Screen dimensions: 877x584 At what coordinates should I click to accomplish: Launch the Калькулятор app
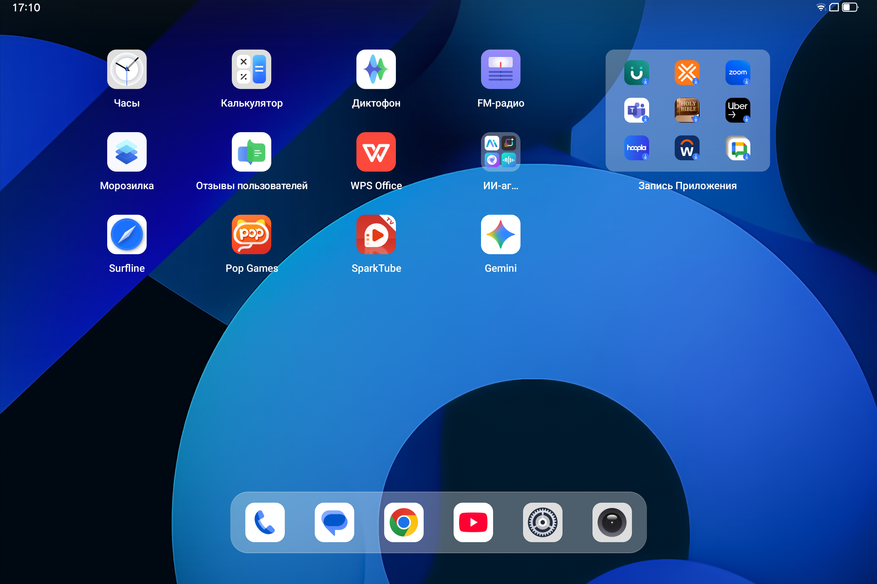[252, 69]
